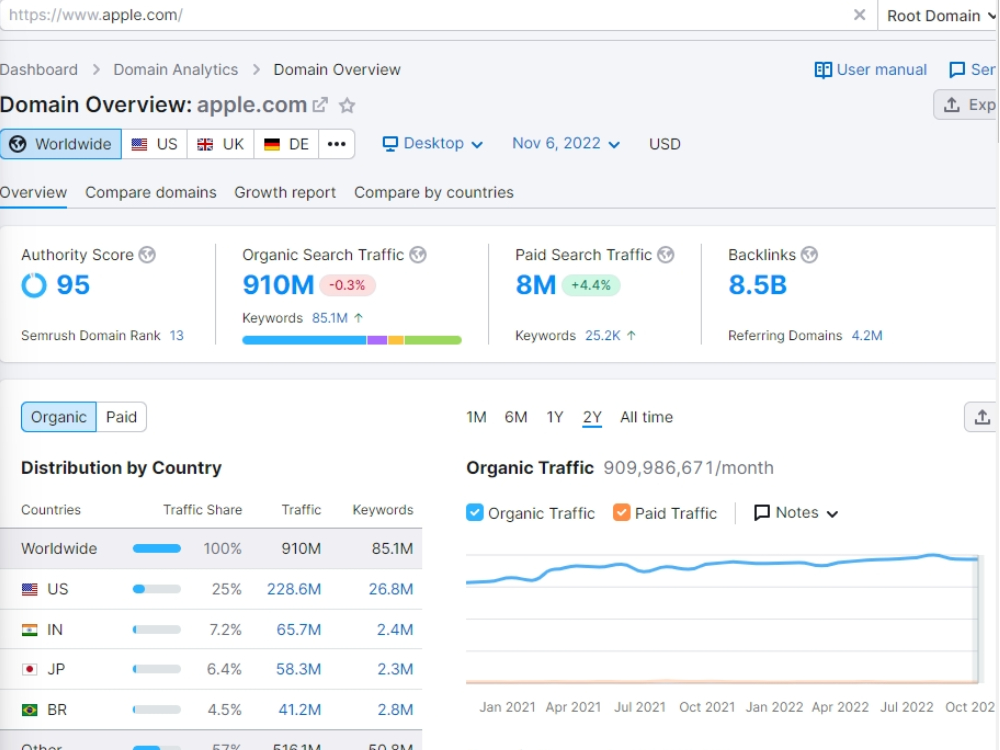Click the US traffic share bar
Image resolution: width=1000 pixels, height=750 pixels.
157,589
